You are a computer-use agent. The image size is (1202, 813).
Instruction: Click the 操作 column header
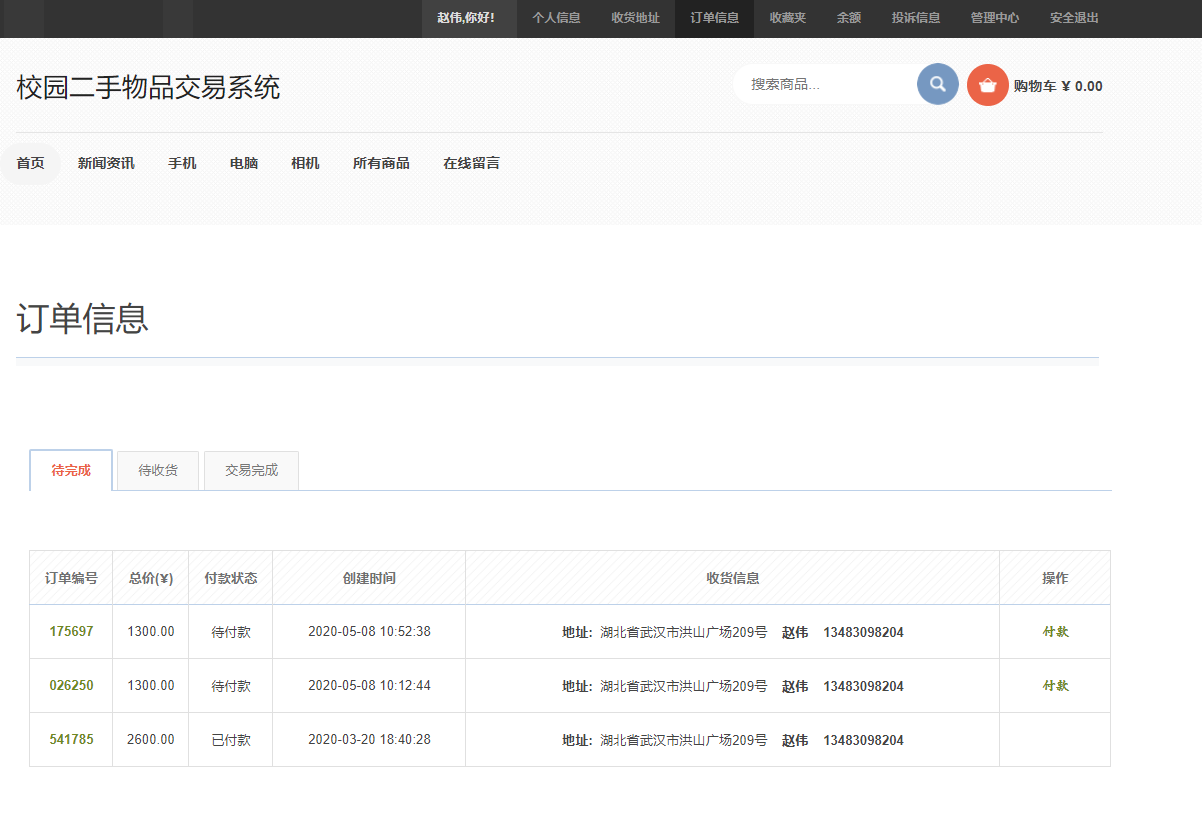coord(1055,578)
